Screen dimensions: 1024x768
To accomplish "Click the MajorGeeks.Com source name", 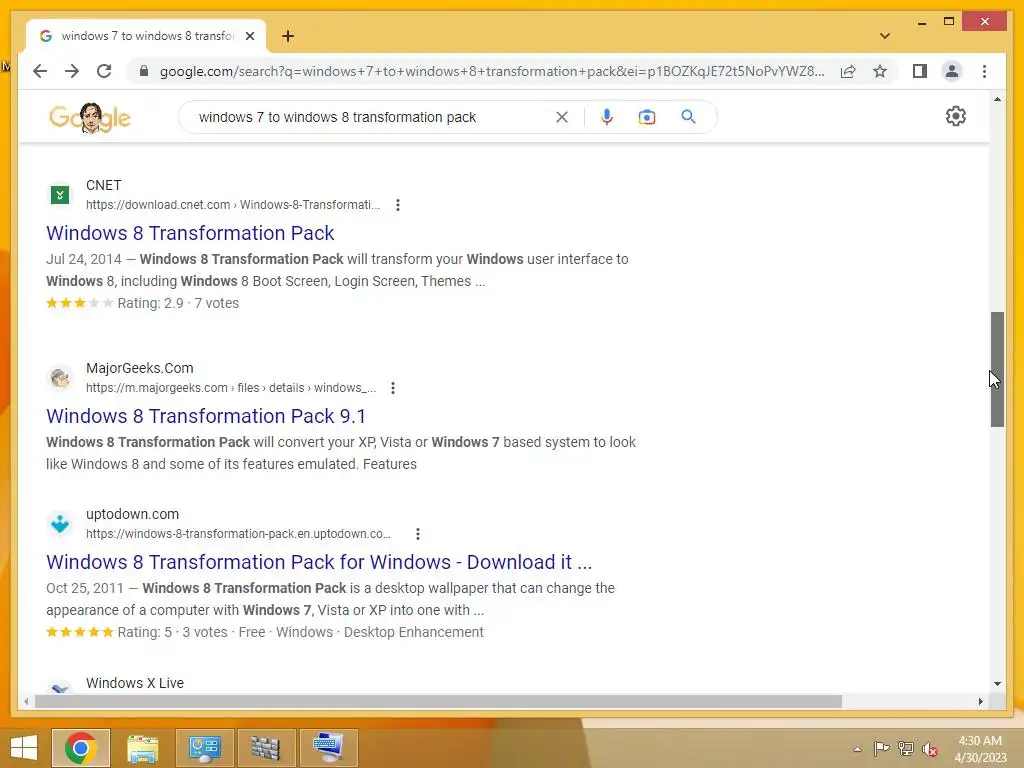I will pyautogui.click(x=140, y=368).
